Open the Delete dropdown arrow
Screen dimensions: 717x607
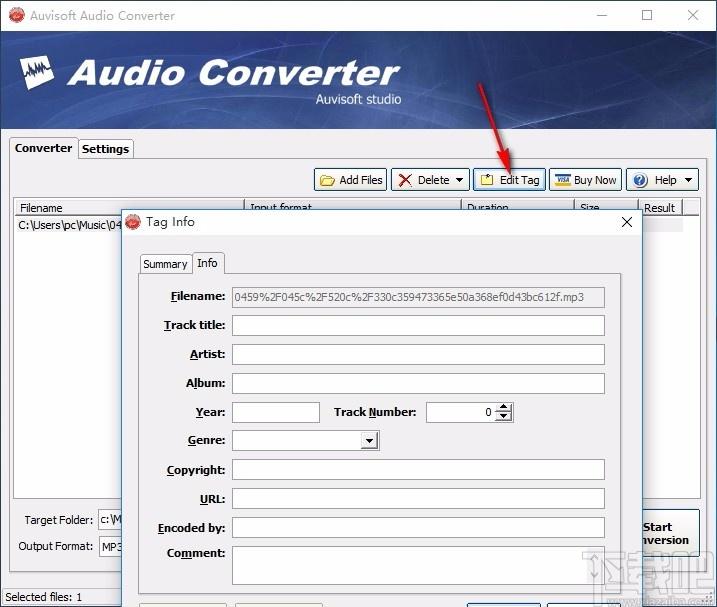pos(460,180)
